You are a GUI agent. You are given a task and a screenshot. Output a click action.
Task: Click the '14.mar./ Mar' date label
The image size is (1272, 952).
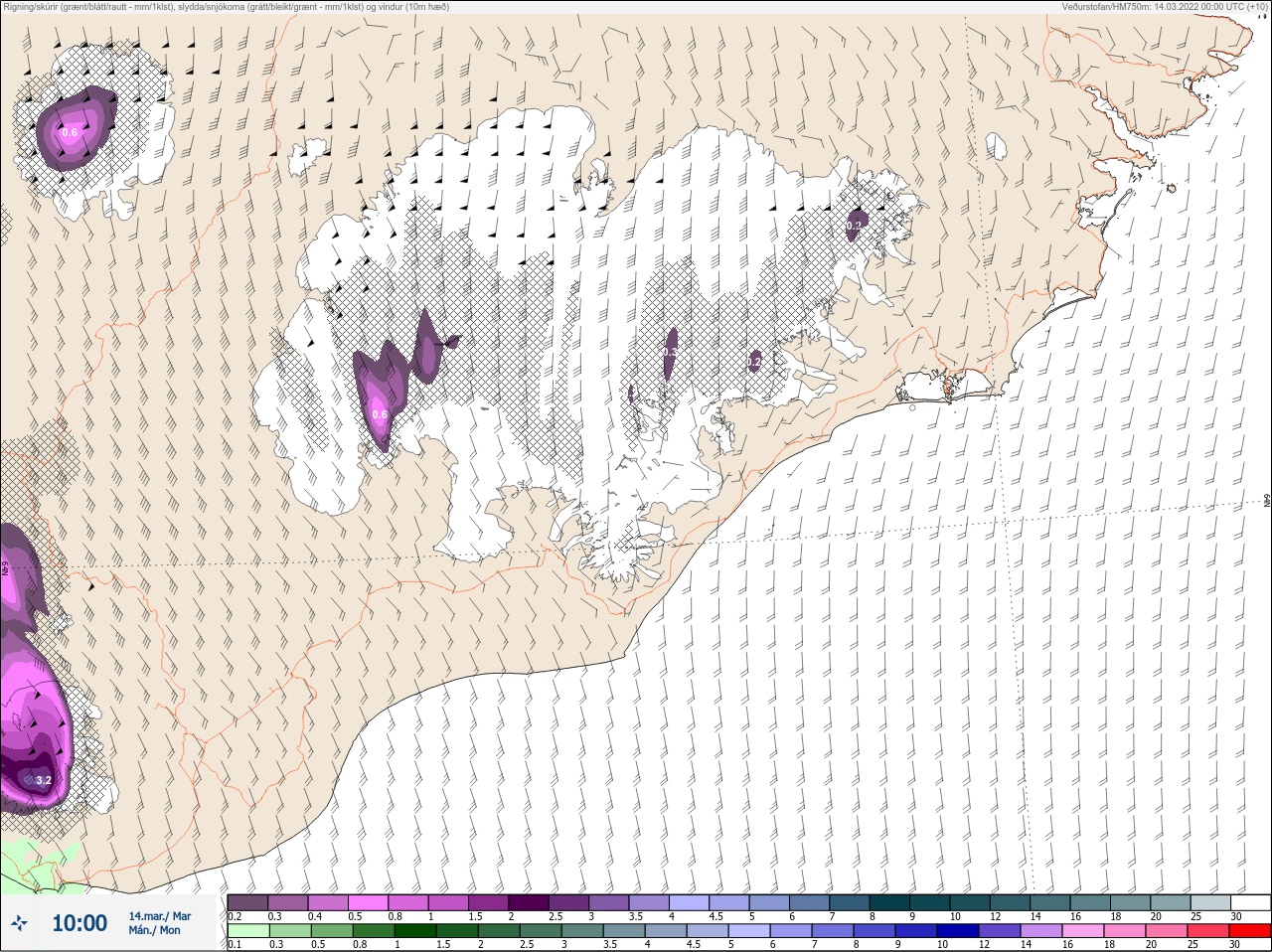(x=160, y=916)
